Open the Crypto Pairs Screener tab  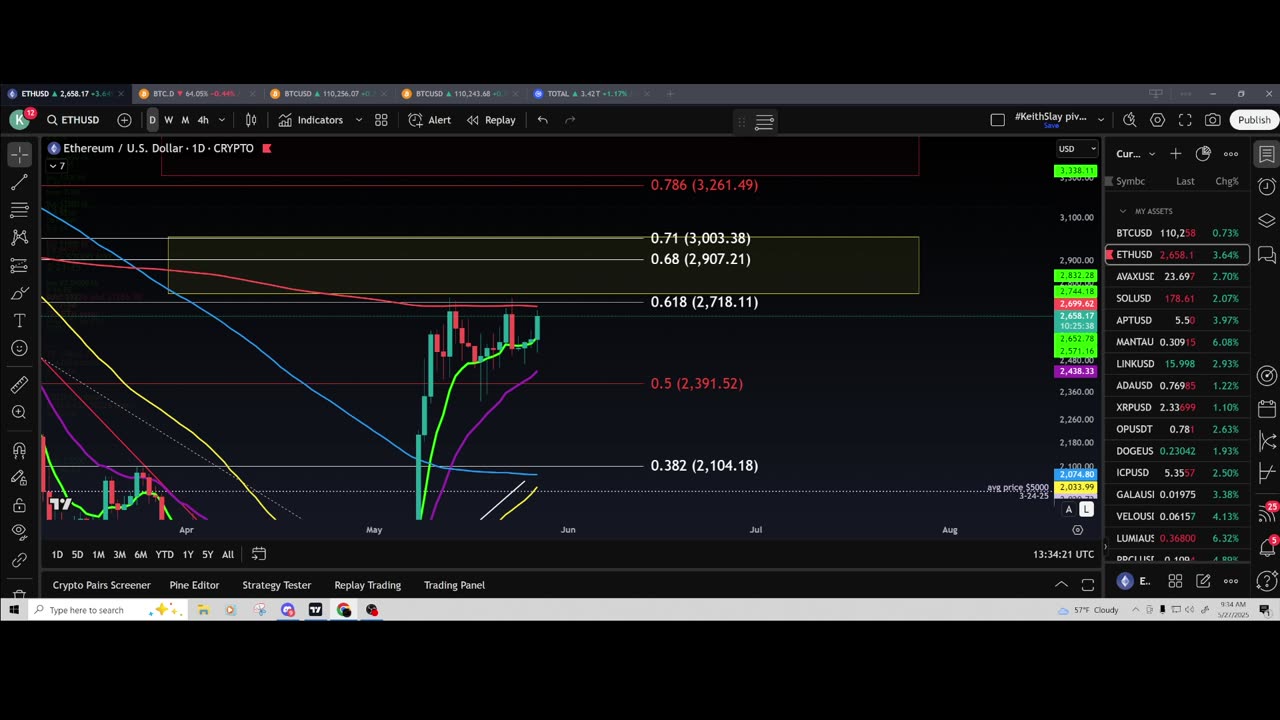[x=101, y=585]
